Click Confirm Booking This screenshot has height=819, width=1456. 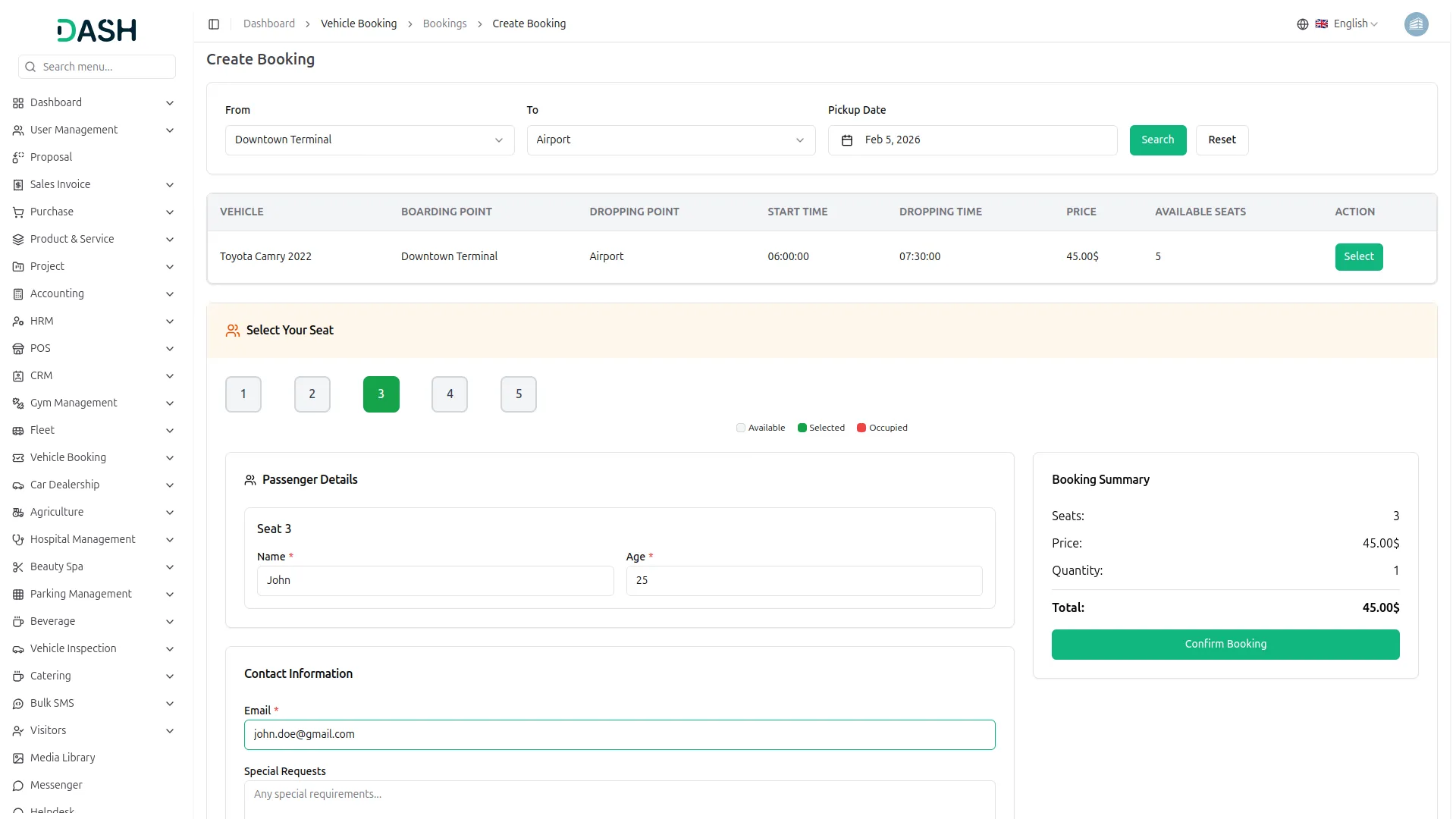pyautogui.click(x=1225, y=645)
